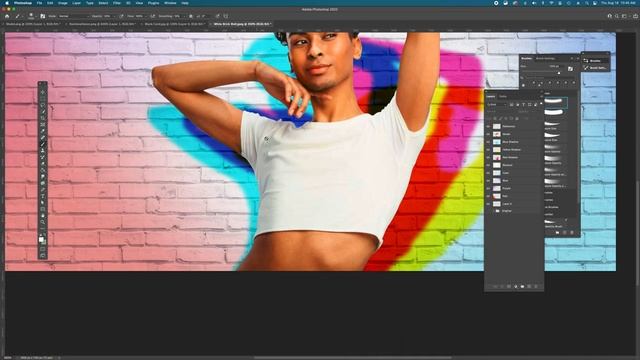Select the Move tool

point(42,92)
